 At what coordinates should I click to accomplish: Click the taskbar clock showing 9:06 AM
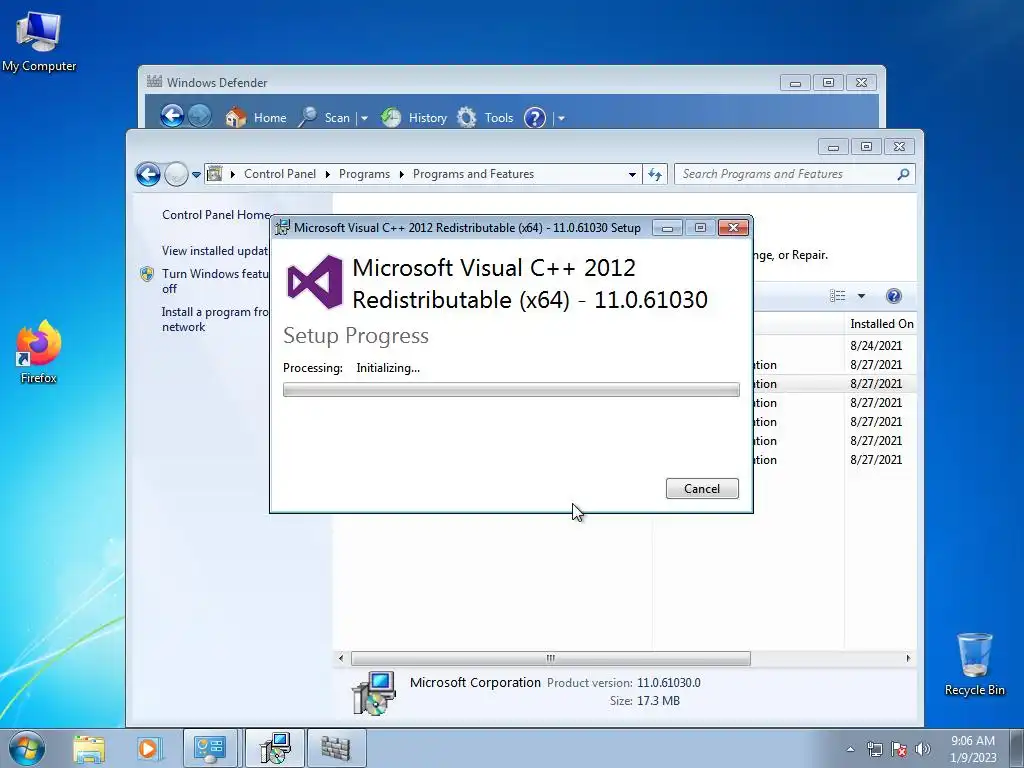[x=973, y=748]
